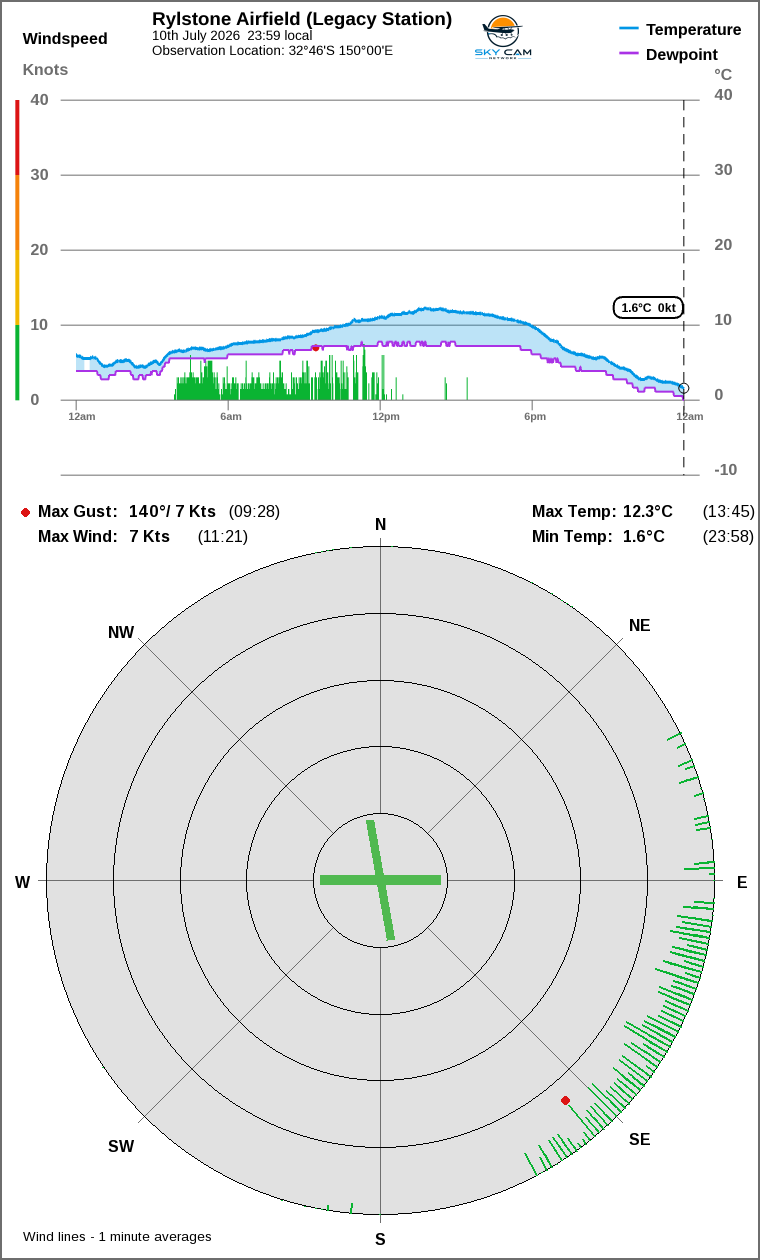Click the Observation Location coordinates text
Screen dimensions: 760x1260
tap(272, 50)
